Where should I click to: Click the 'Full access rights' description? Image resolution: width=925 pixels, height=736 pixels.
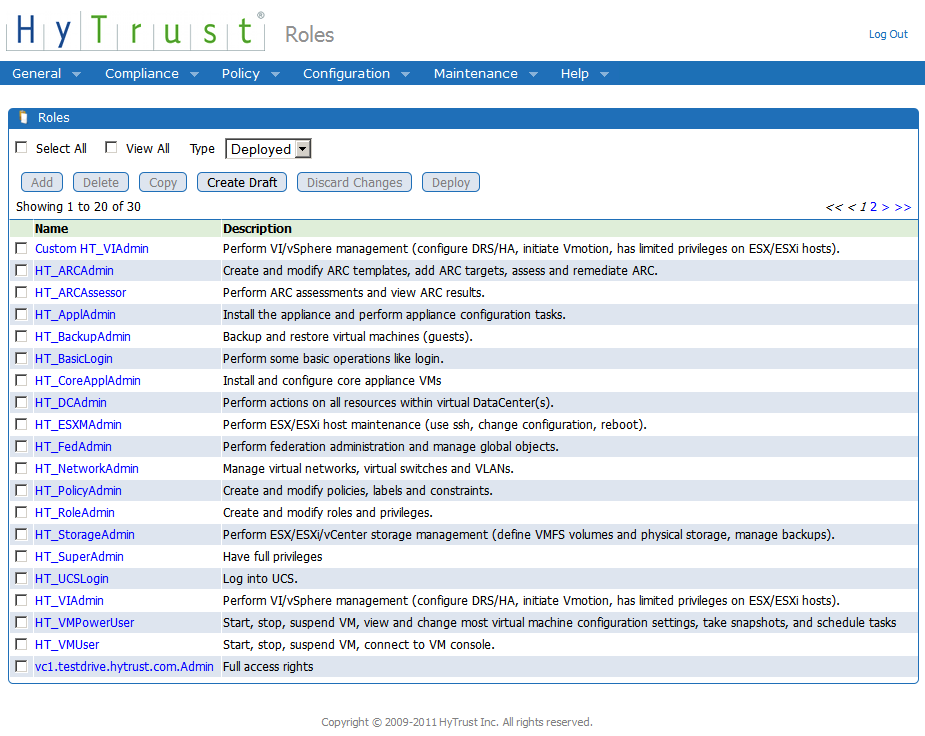[x=268, y=666]
